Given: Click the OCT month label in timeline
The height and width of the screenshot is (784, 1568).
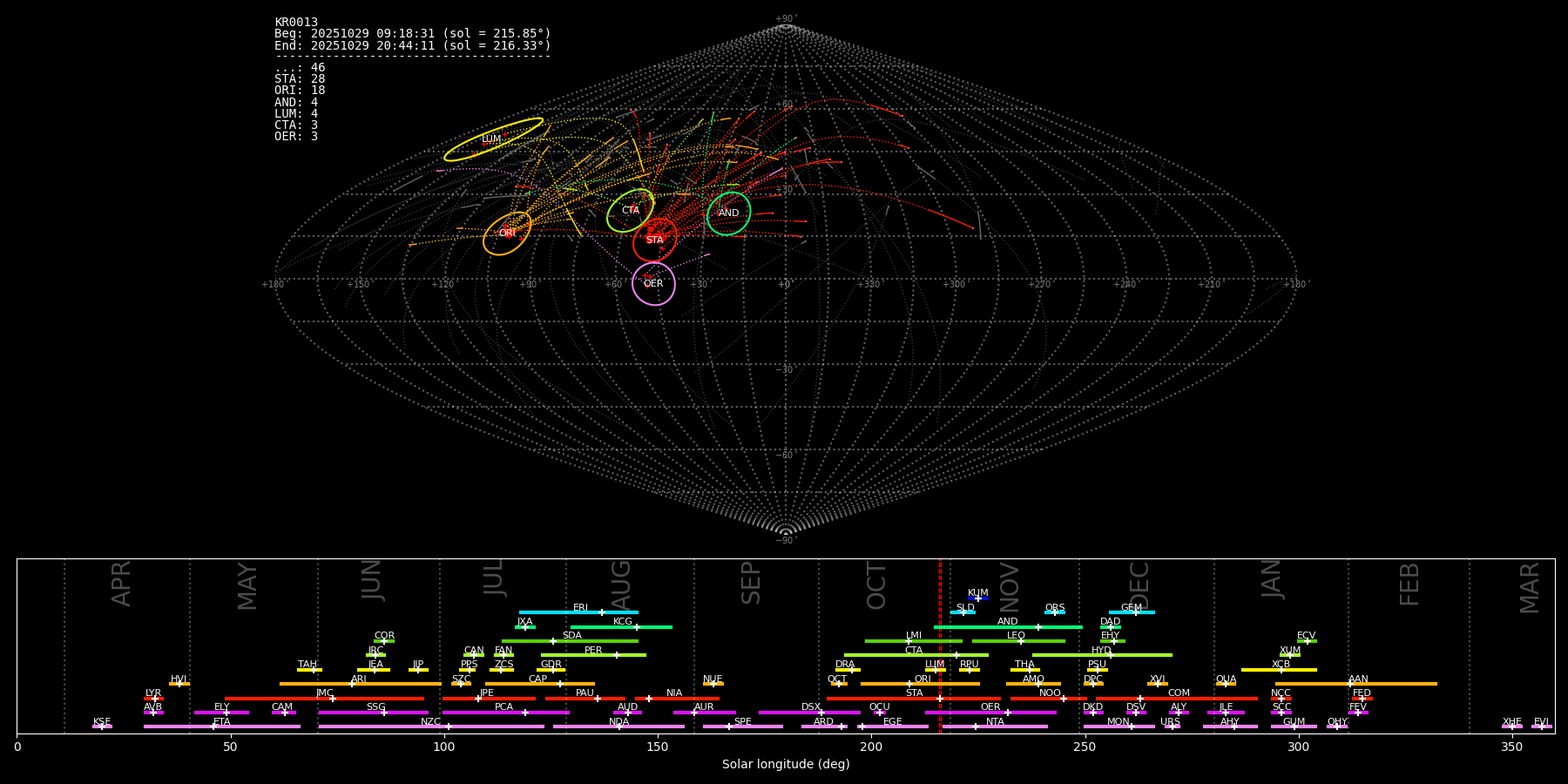Looking at the screenshot, I should 876,585.
